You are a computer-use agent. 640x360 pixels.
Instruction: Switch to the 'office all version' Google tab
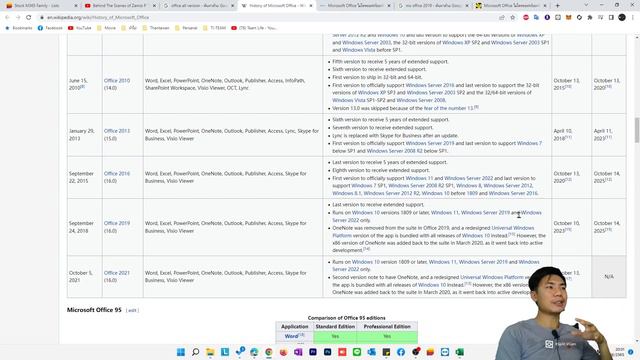[x=198, y=6]
